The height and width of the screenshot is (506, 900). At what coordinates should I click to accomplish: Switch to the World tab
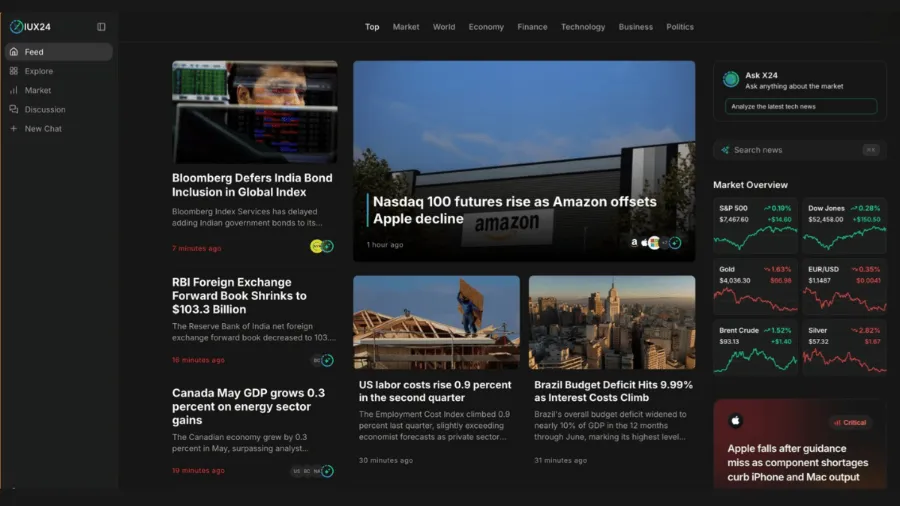444,27
